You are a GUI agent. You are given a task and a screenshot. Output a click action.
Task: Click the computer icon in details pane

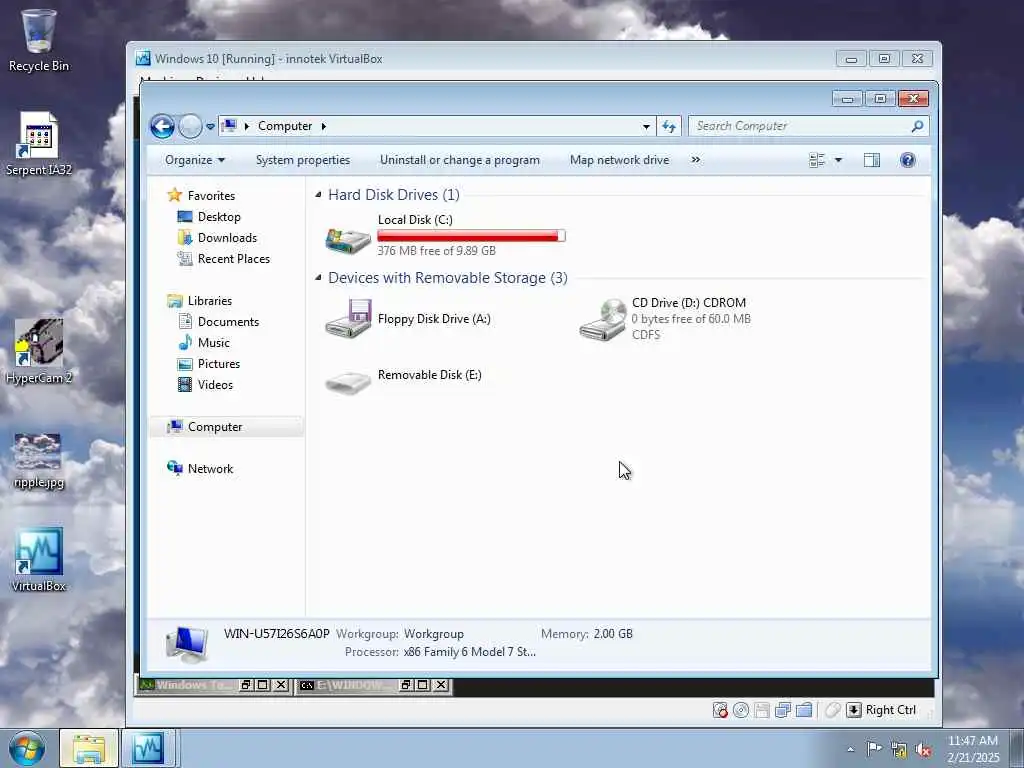pos(187,643)
